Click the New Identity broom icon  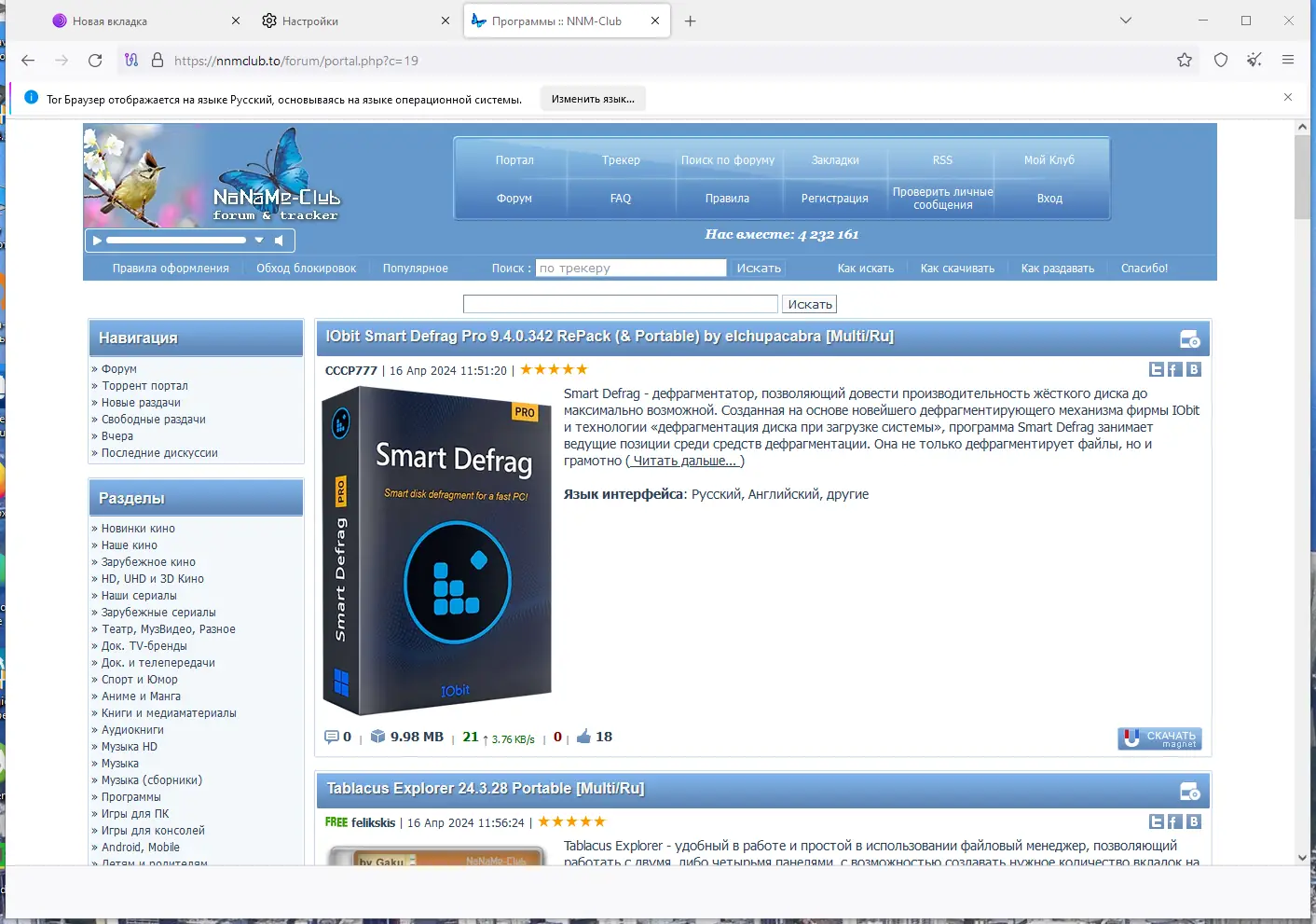pos(1254,61)
